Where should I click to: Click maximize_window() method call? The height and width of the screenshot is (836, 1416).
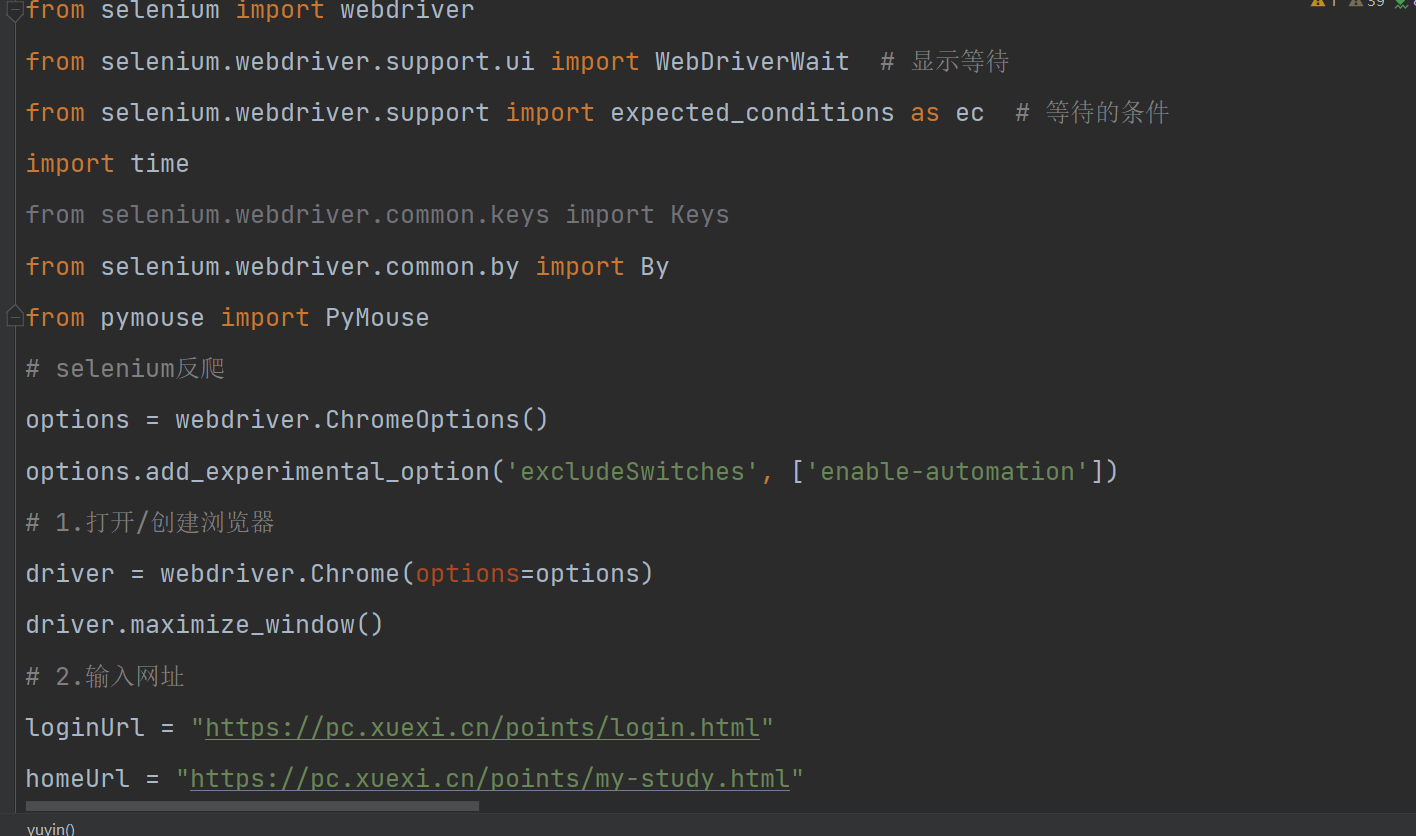pos(257,625)
